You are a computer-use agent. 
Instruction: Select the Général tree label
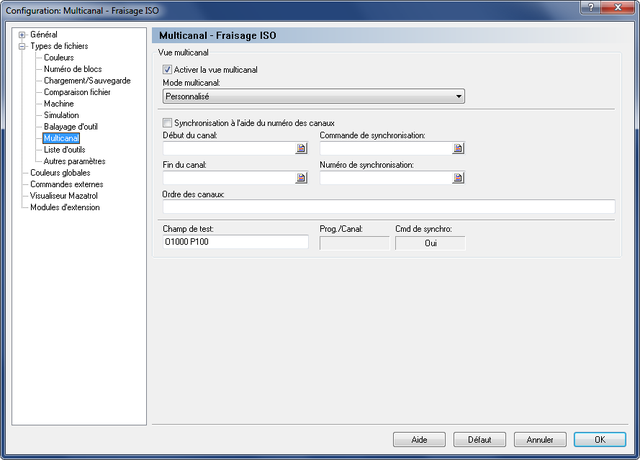[x=44, y=35]
